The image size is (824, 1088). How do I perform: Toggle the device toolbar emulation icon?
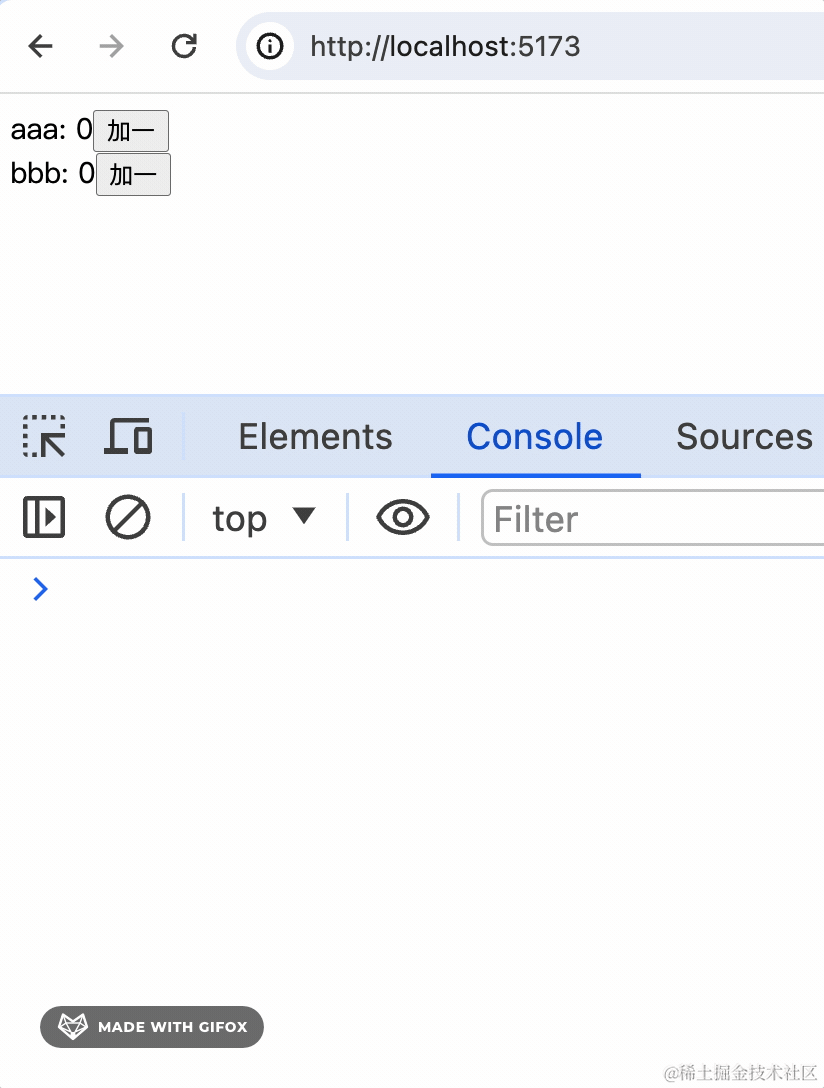(128, 437)
